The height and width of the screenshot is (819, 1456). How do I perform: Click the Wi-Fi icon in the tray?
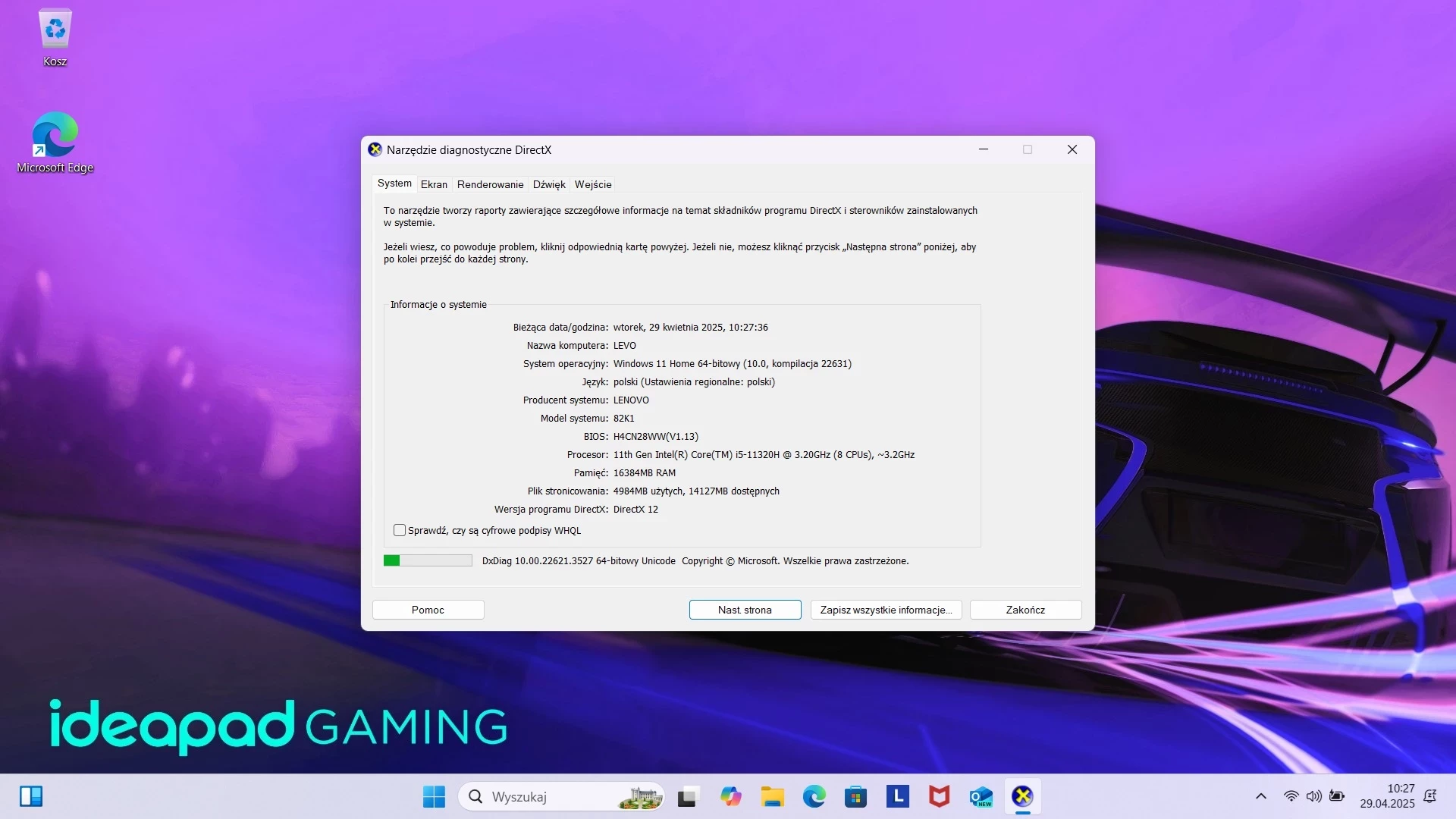pyautogui.click(x=1291, y=796)
